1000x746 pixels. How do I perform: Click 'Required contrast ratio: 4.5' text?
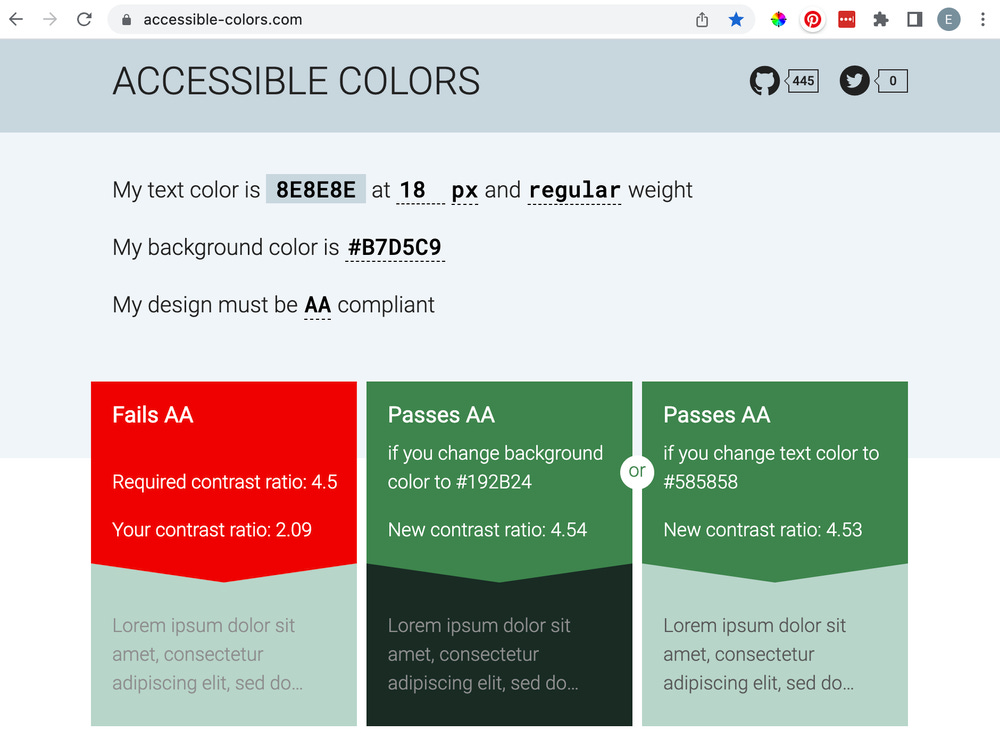click(224, 482)
